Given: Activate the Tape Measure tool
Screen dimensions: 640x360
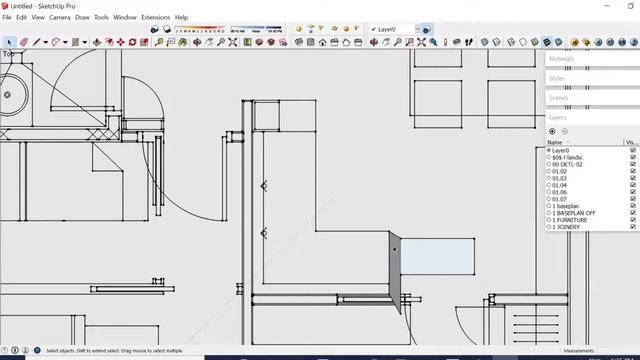Looking at the screenshot, I should click(x=159, y=42).
